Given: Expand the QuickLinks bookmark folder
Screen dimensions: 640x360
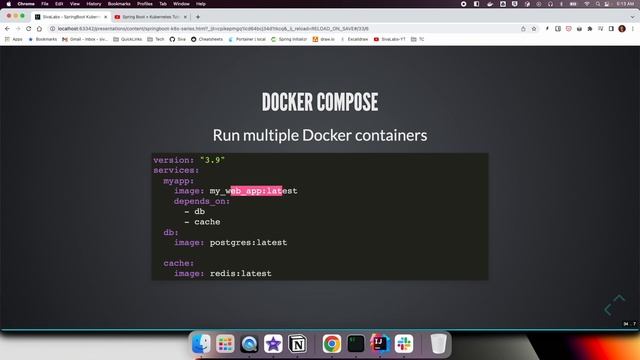Looking at the screenshot, I should pyautogui.click(x=127, y=39).
